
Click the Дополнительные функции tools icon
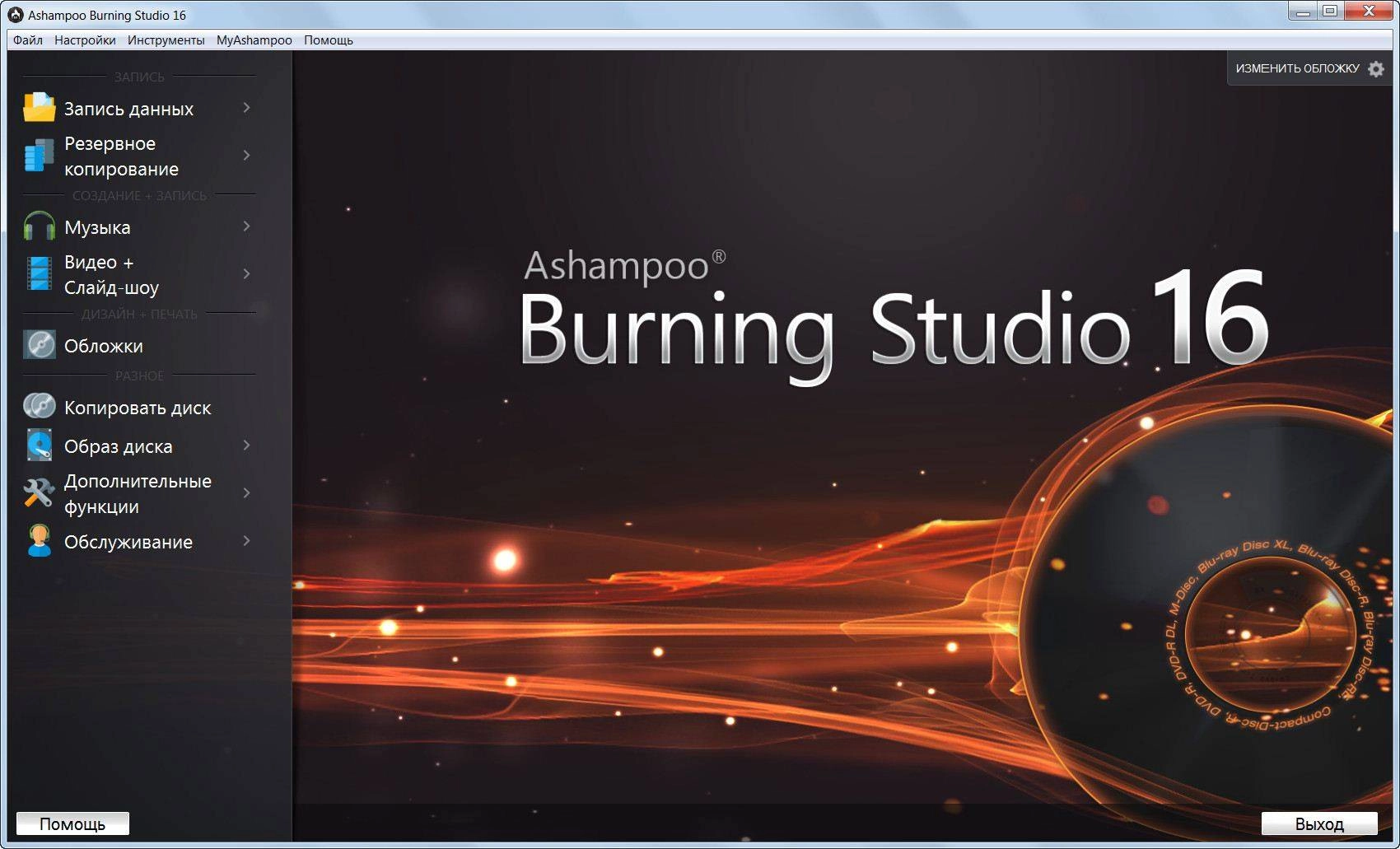tap(39, 493)
